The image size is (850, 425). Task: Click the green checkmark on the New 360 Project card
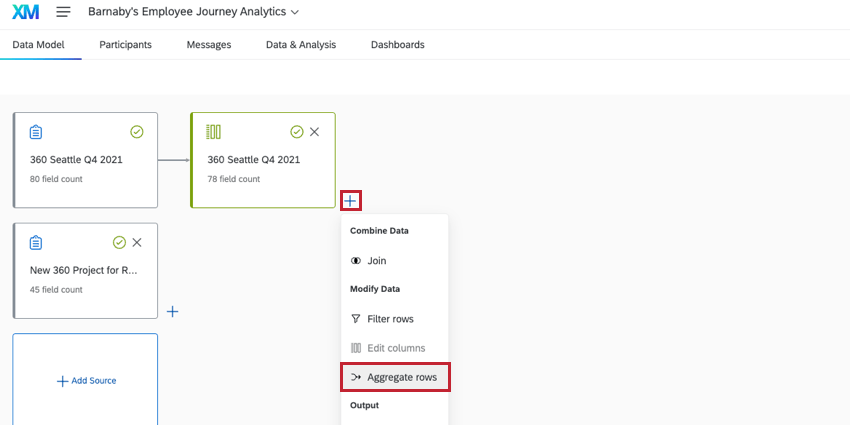coord(119,242)
